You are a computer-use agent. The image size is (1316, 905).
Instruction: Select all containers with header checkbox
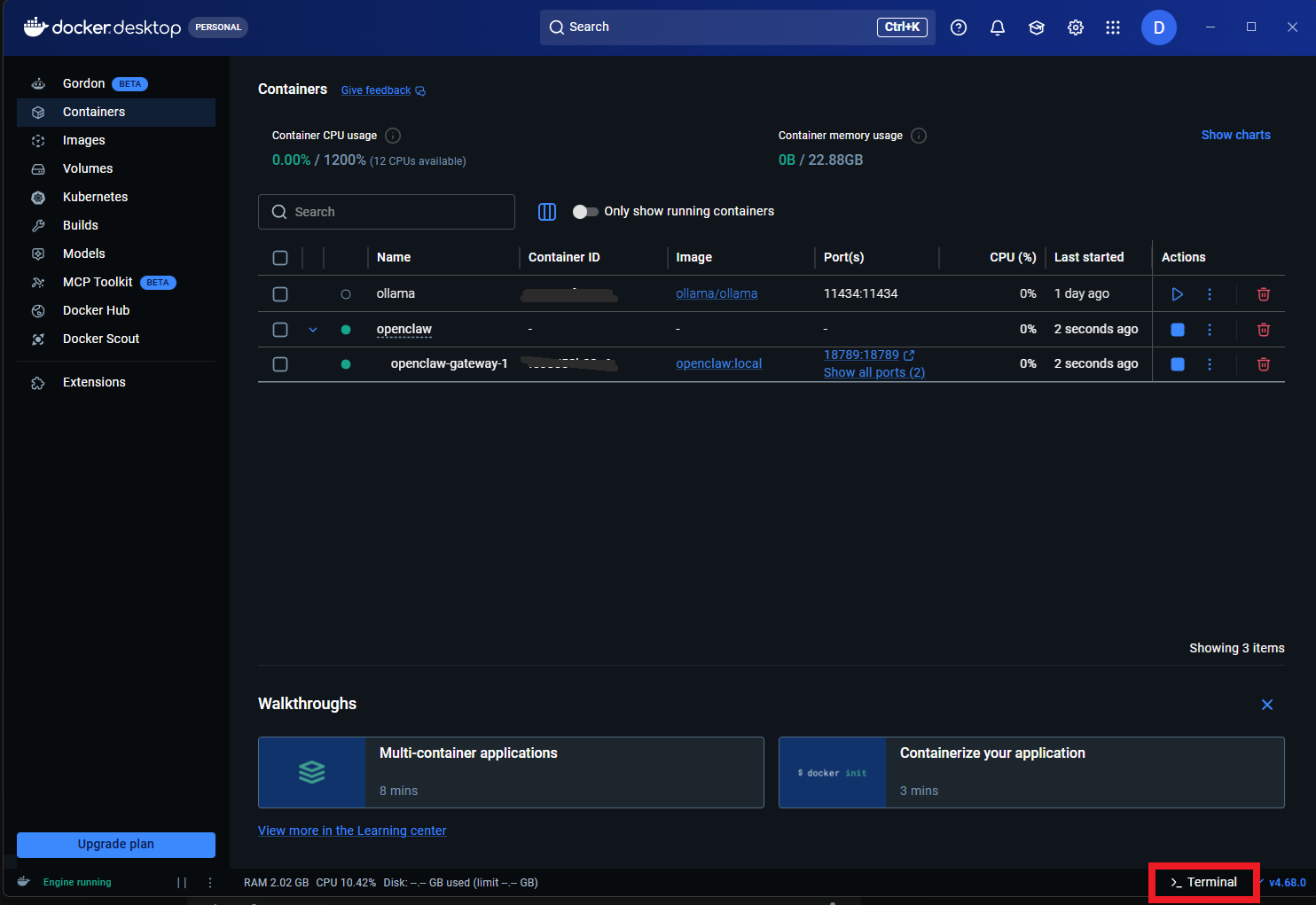pos(280,258)
